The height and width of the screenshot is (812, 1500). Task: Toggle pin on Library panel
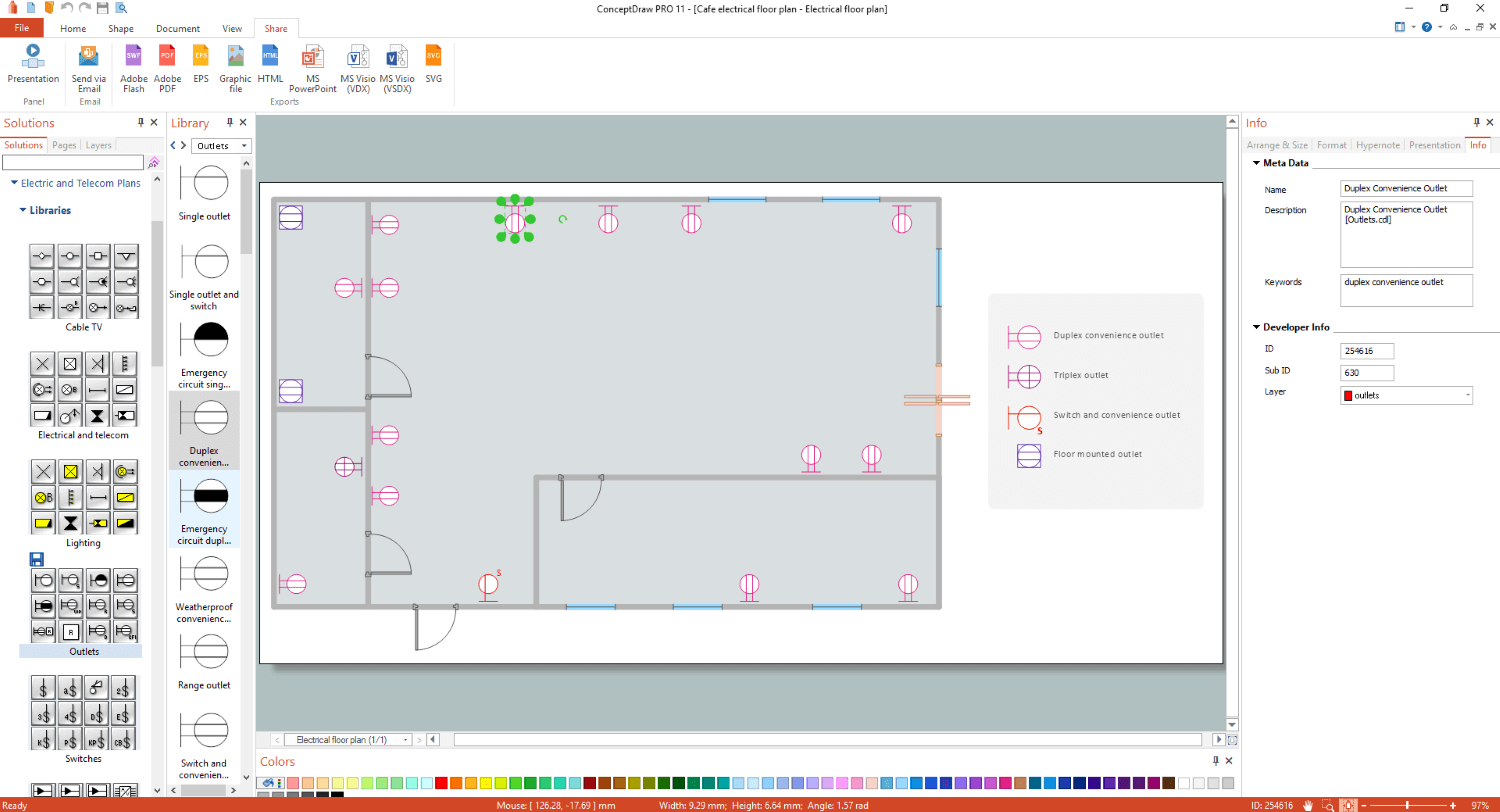tap(229, 122)
